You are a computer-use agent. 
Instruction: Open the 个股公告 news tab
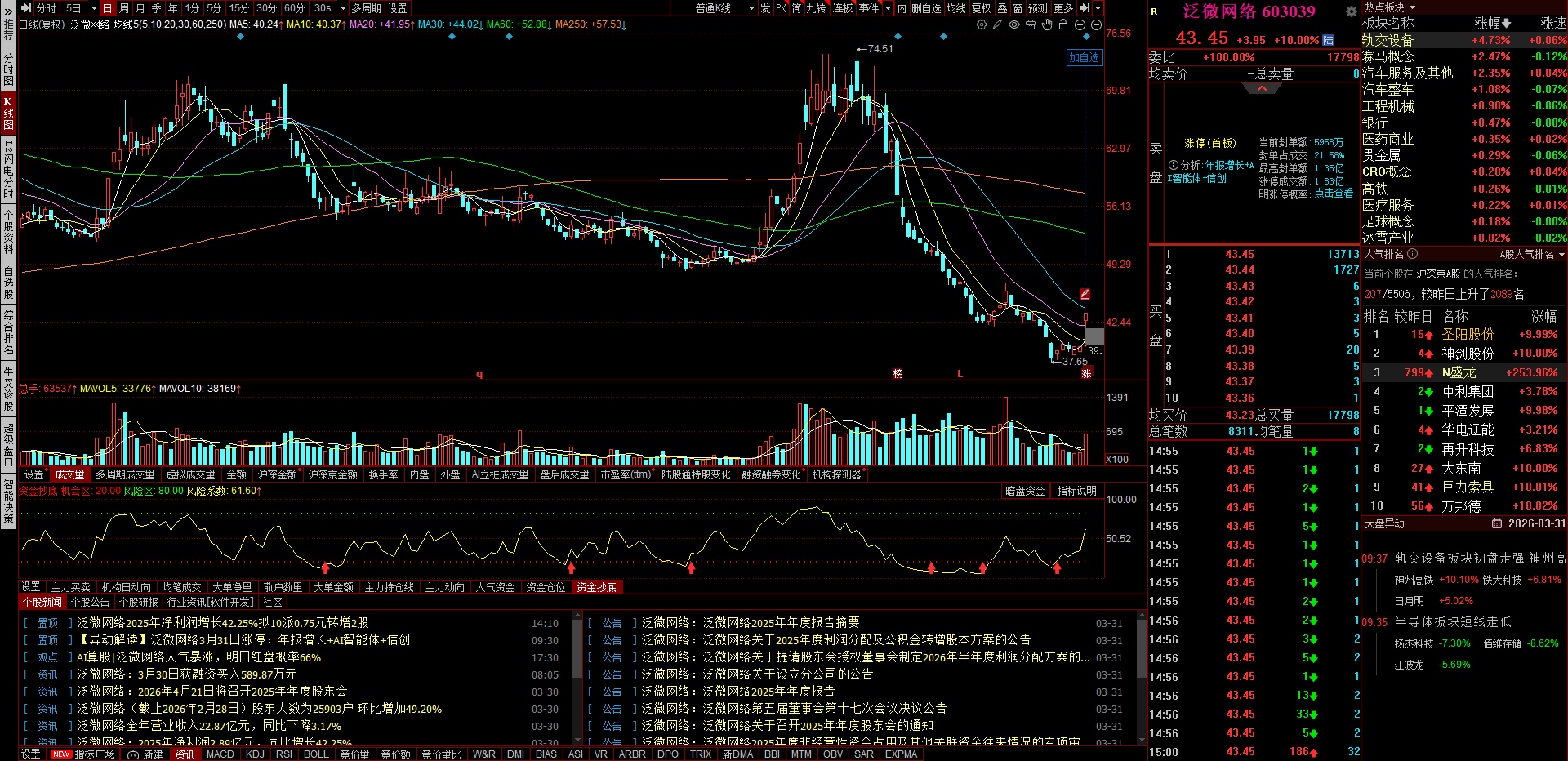coord(91,602)
